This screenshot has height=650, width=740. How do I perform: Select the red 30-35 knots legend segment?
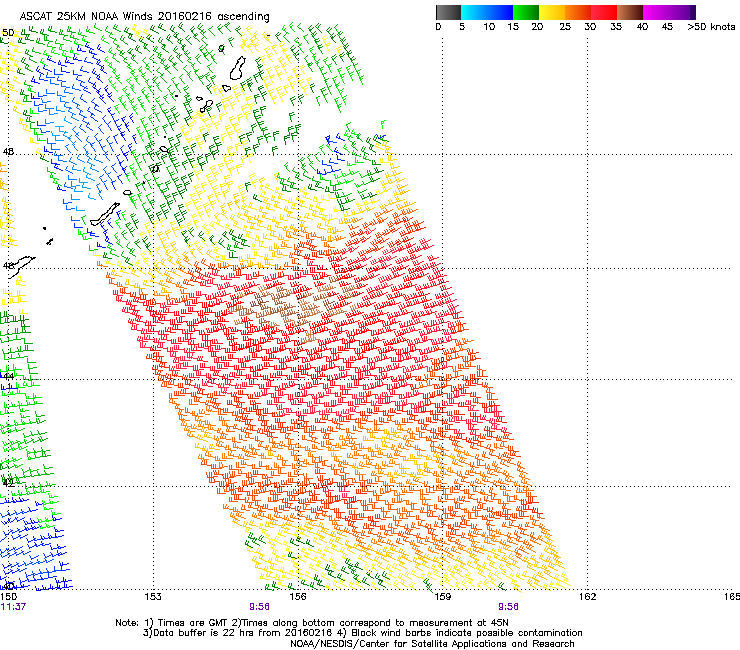[604, 12]
